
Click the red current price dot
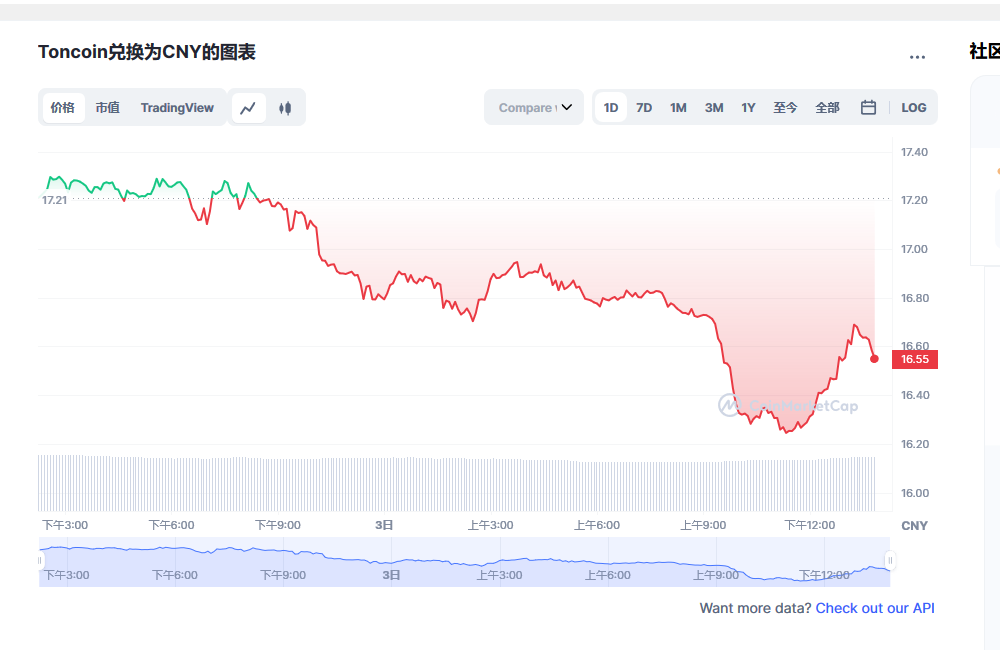click(874, 359)
